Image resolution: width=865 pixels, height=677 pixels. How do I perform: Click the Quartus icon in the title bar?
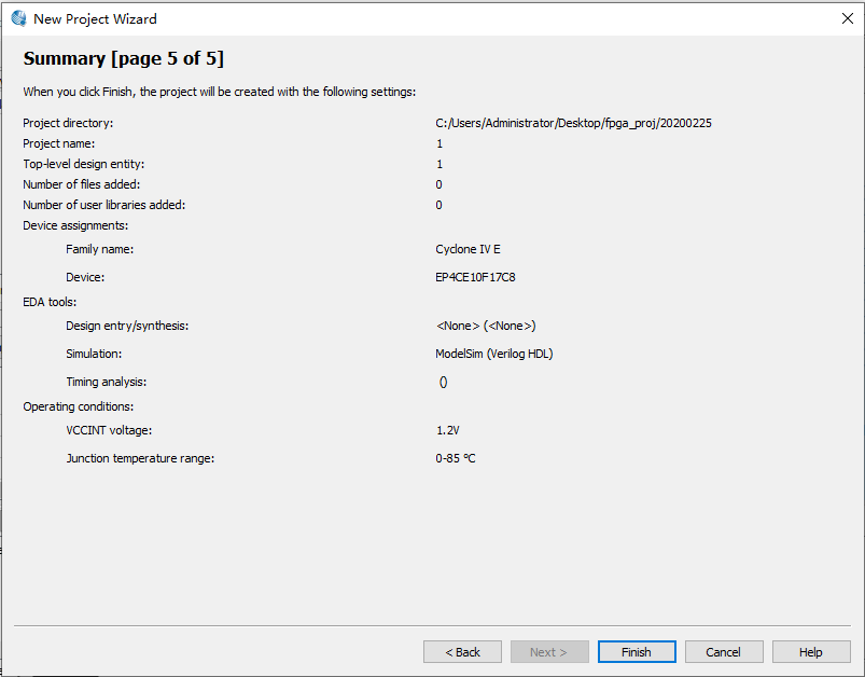(x=18, y=18)
